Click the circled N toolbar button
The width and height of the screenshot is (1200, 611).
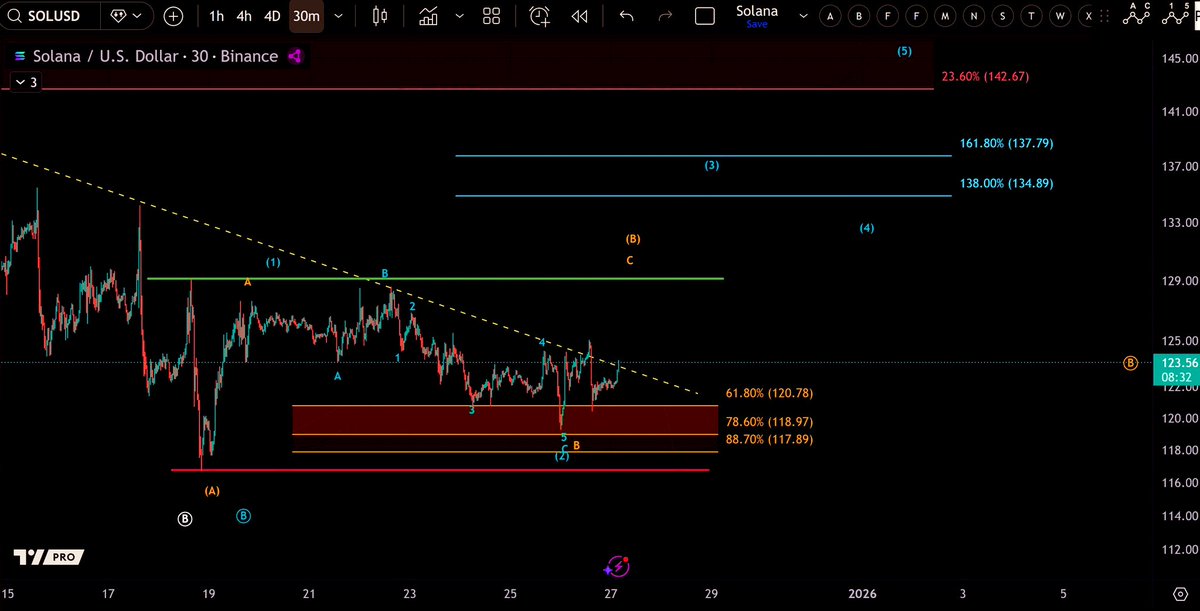coord(974,16)
